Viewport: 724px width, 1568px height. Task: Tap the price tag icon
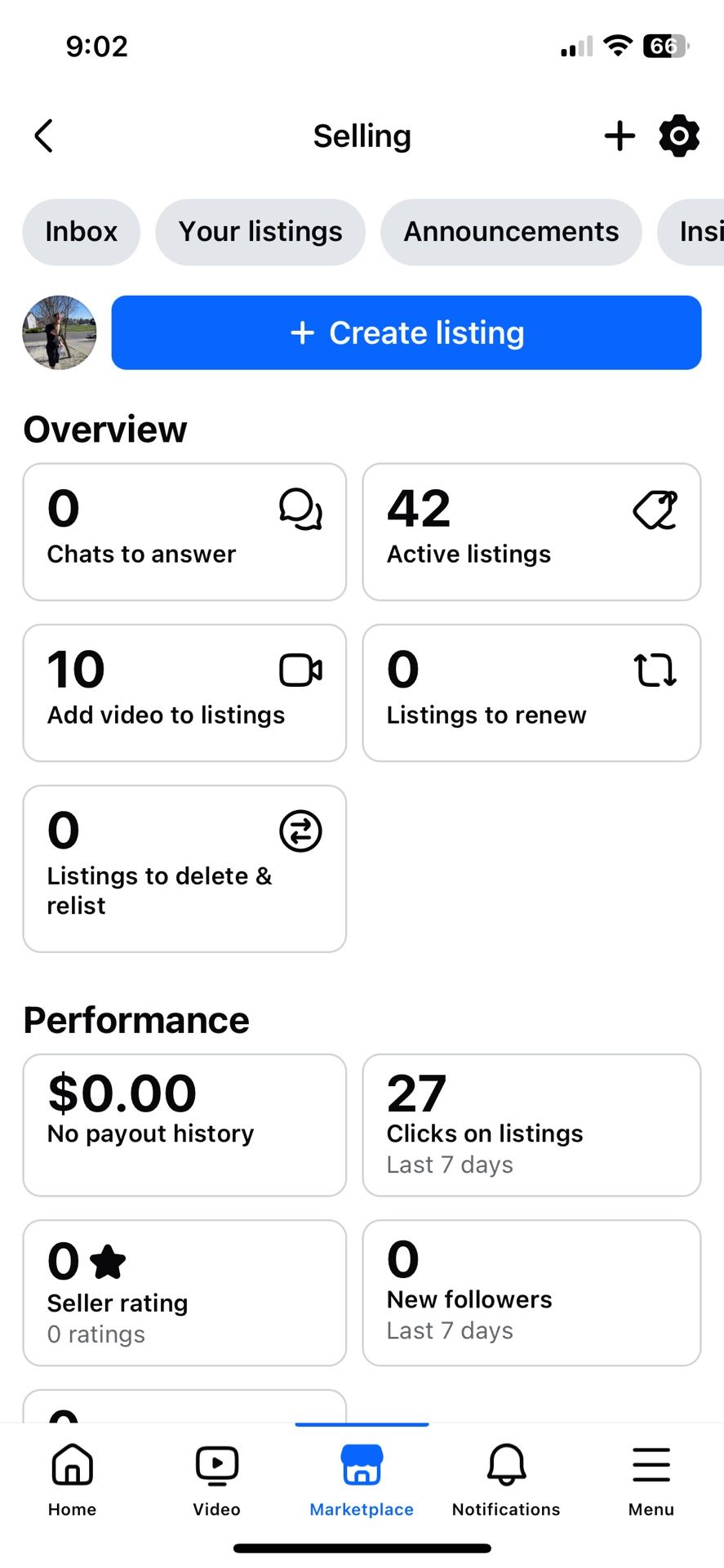click(x=655, y=510)
